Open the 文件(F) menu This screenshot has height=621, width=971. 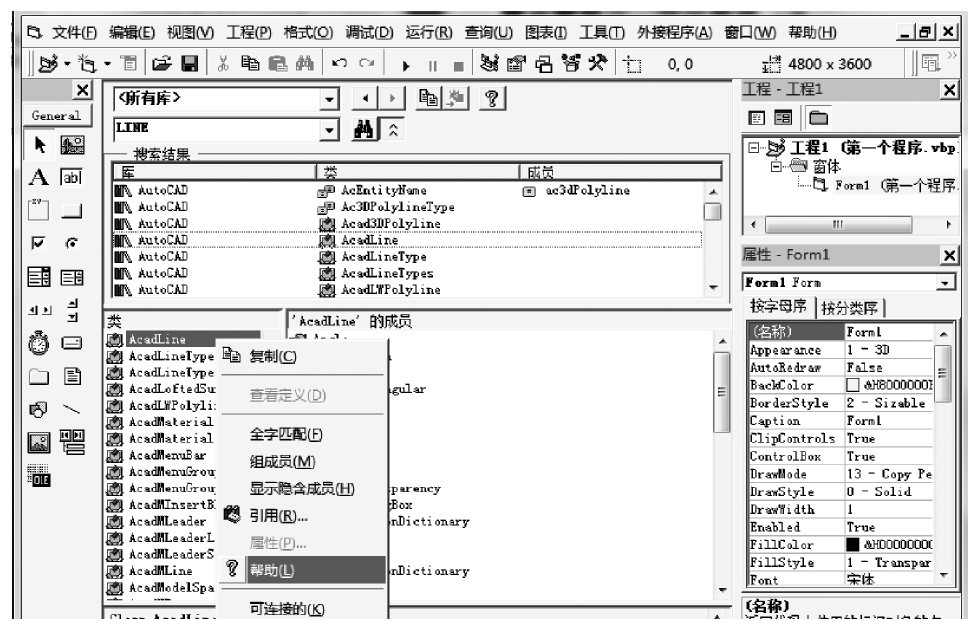click(74, 32)
